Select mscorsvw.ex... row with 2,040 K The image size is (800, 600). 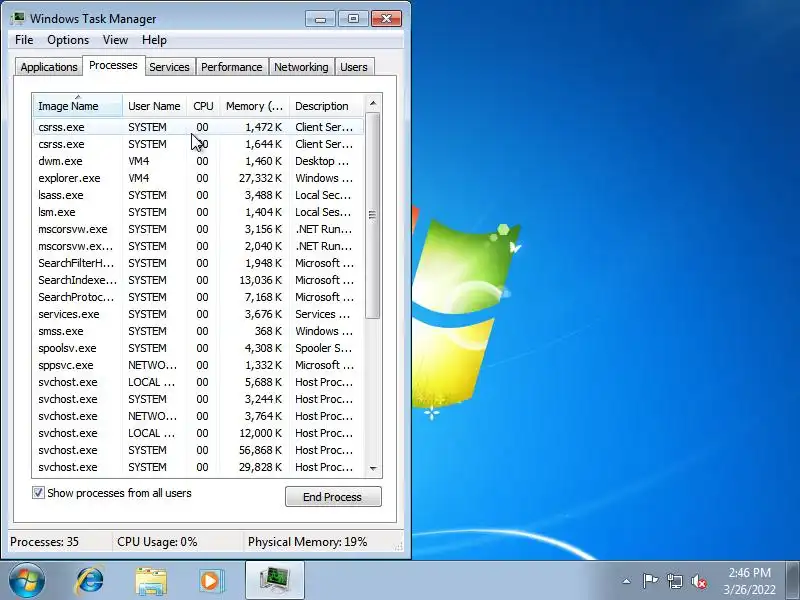coord(198,246)
